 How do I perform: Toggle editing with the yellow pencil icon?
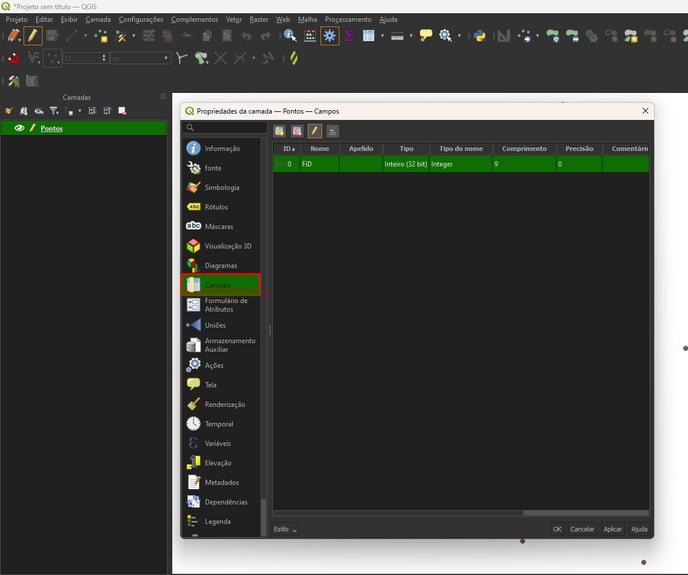tap(33, 36)
